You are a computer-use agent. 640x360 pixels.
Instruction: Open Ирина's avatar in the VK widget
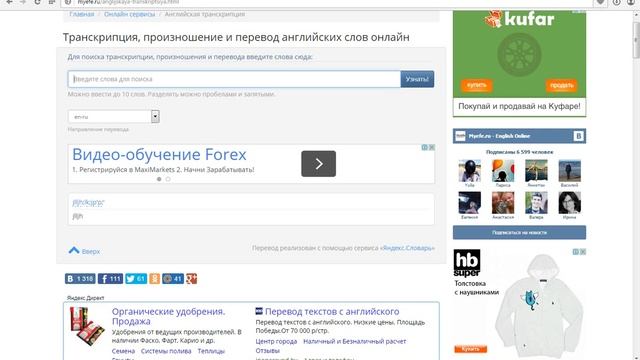click(x=569, y=202)
